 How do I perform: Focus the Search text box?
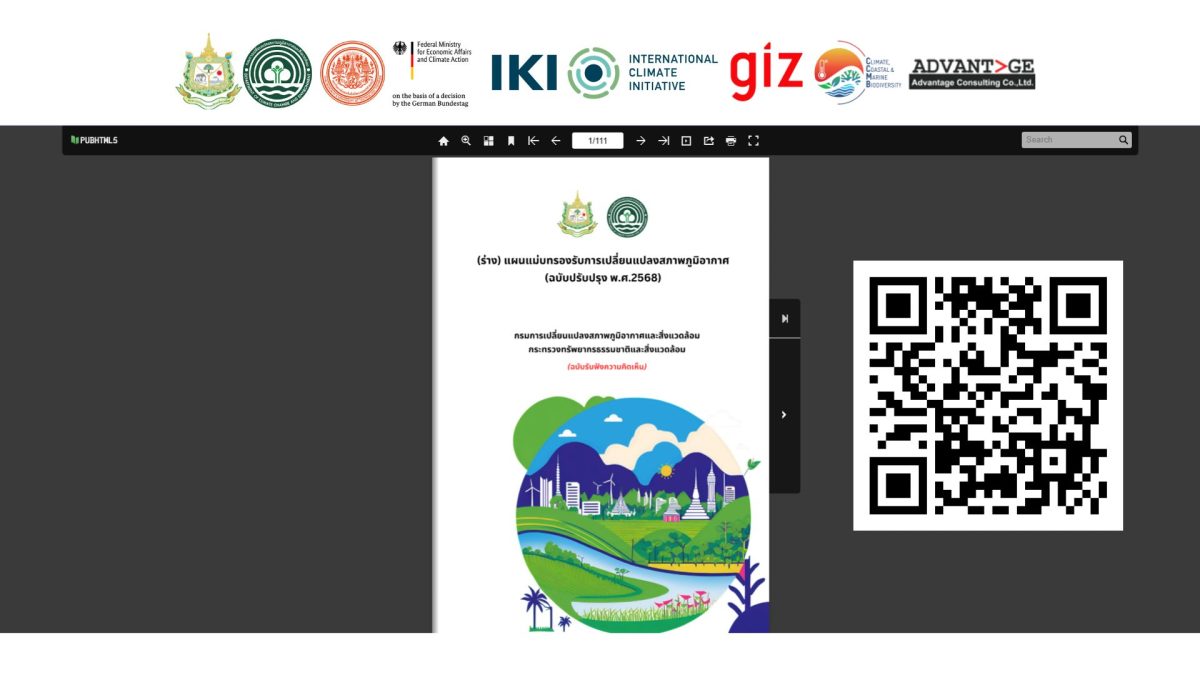(1068, 140)
